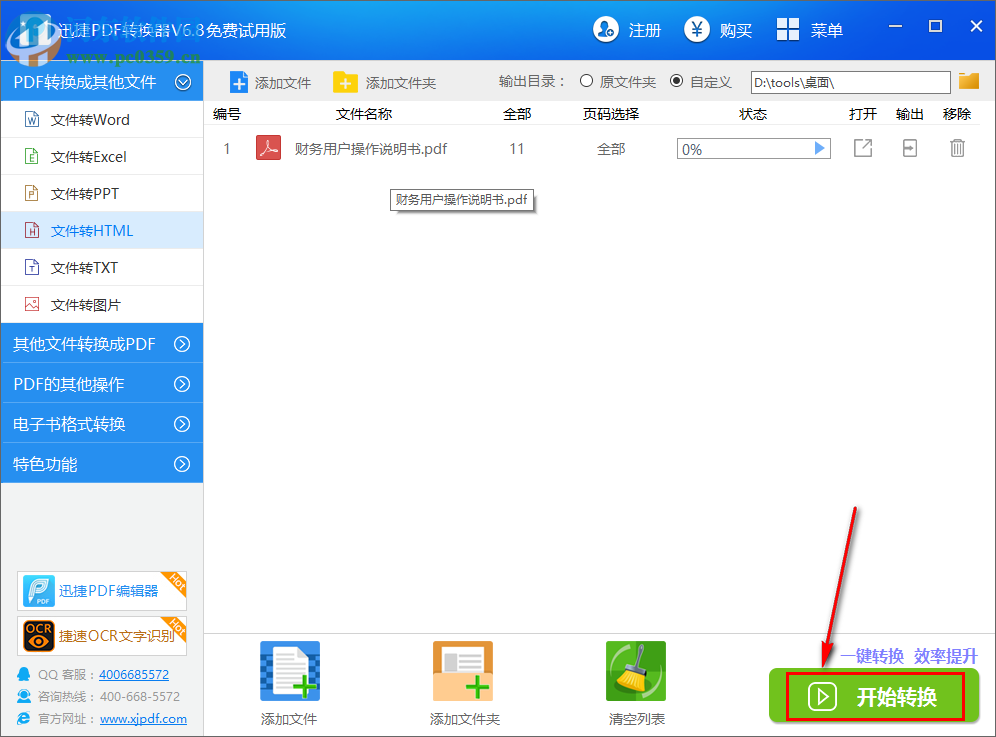Click the 输出 folder icon for the file
The width and height of the screenshot is (996, 737).
tap(910, 147)
